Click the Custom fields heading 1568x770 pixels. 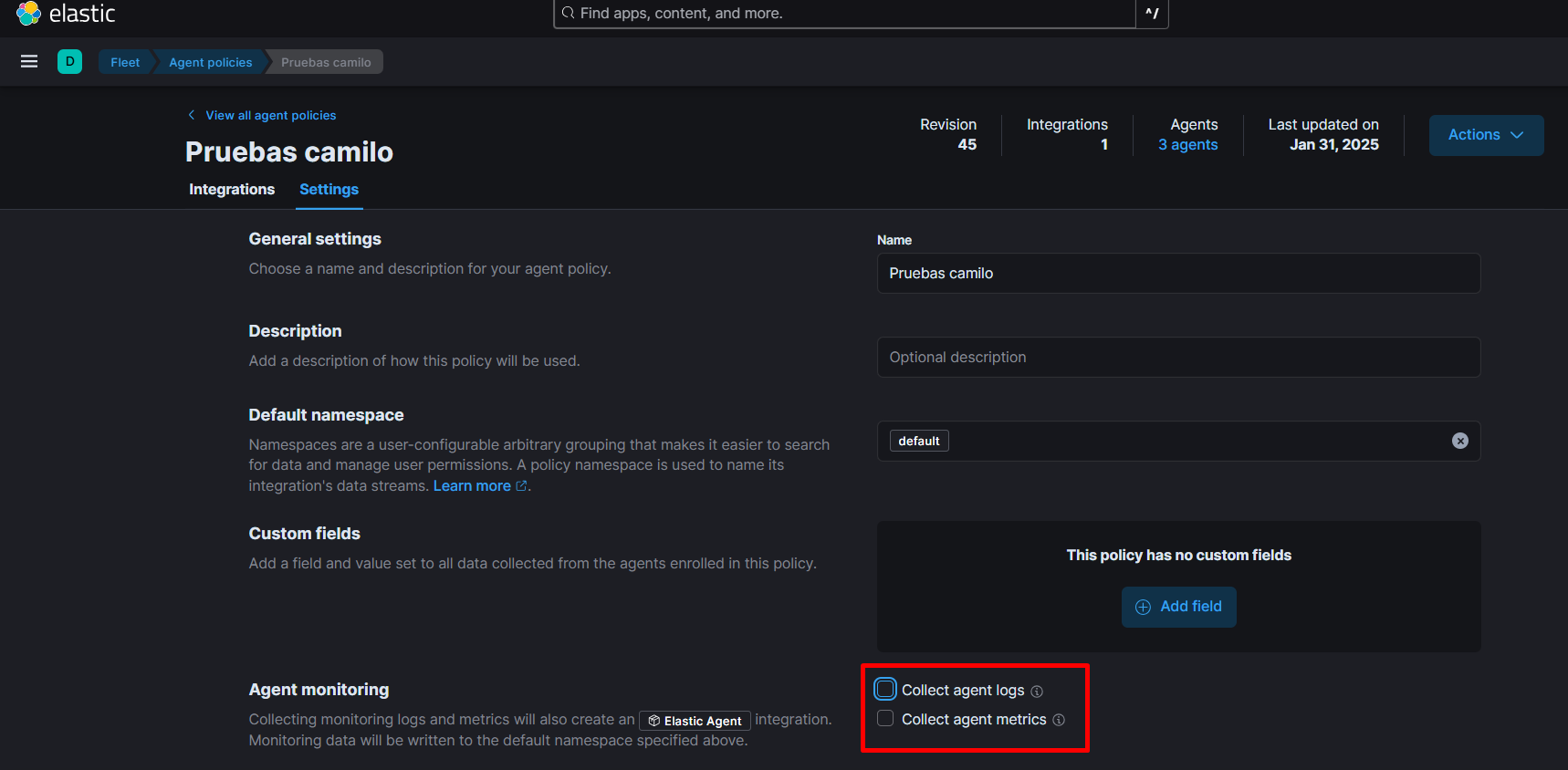coord(304,534)
